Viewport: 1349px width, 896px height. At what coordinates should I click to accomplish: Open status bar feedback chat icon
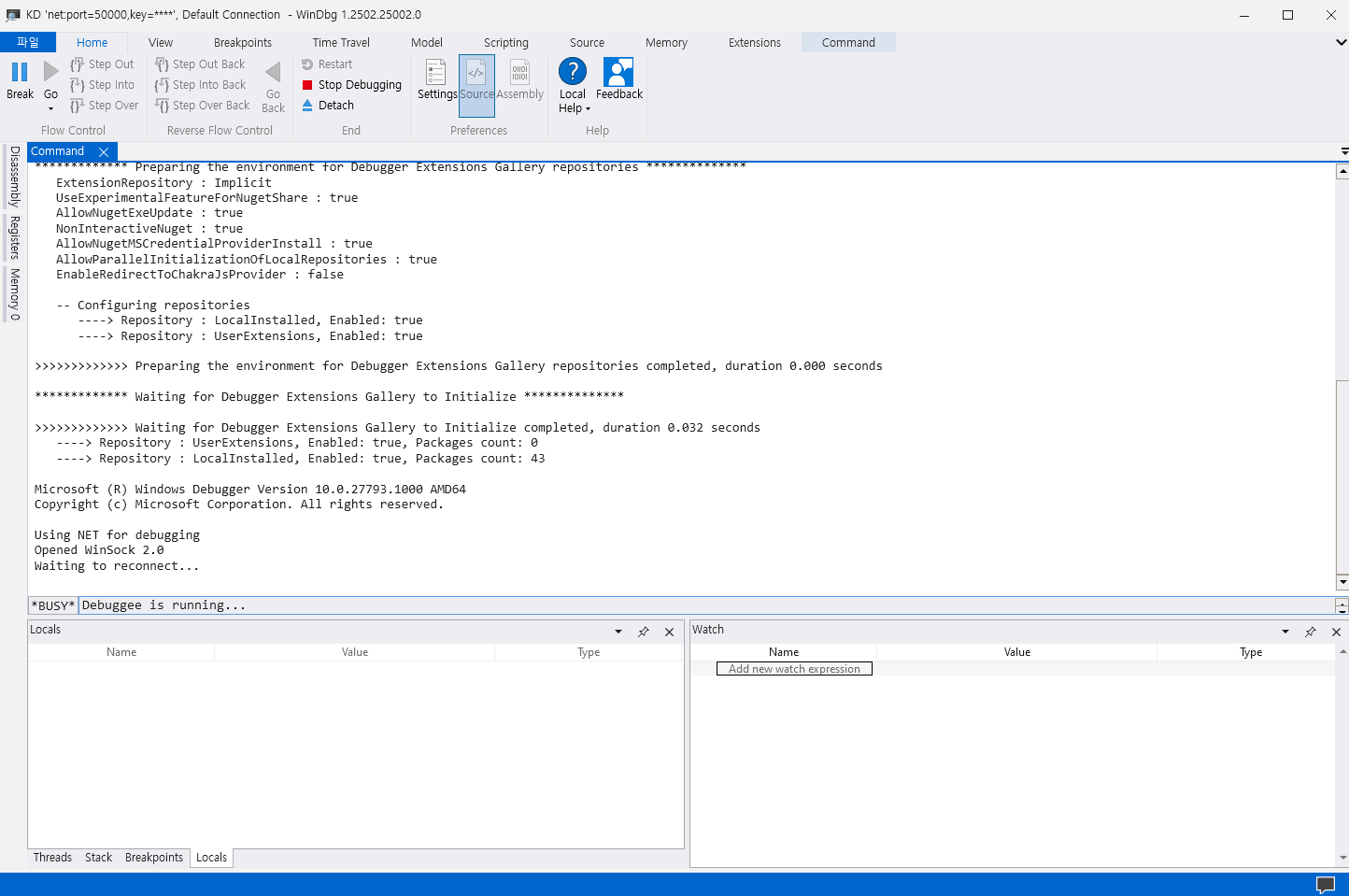click(1325, 885)
